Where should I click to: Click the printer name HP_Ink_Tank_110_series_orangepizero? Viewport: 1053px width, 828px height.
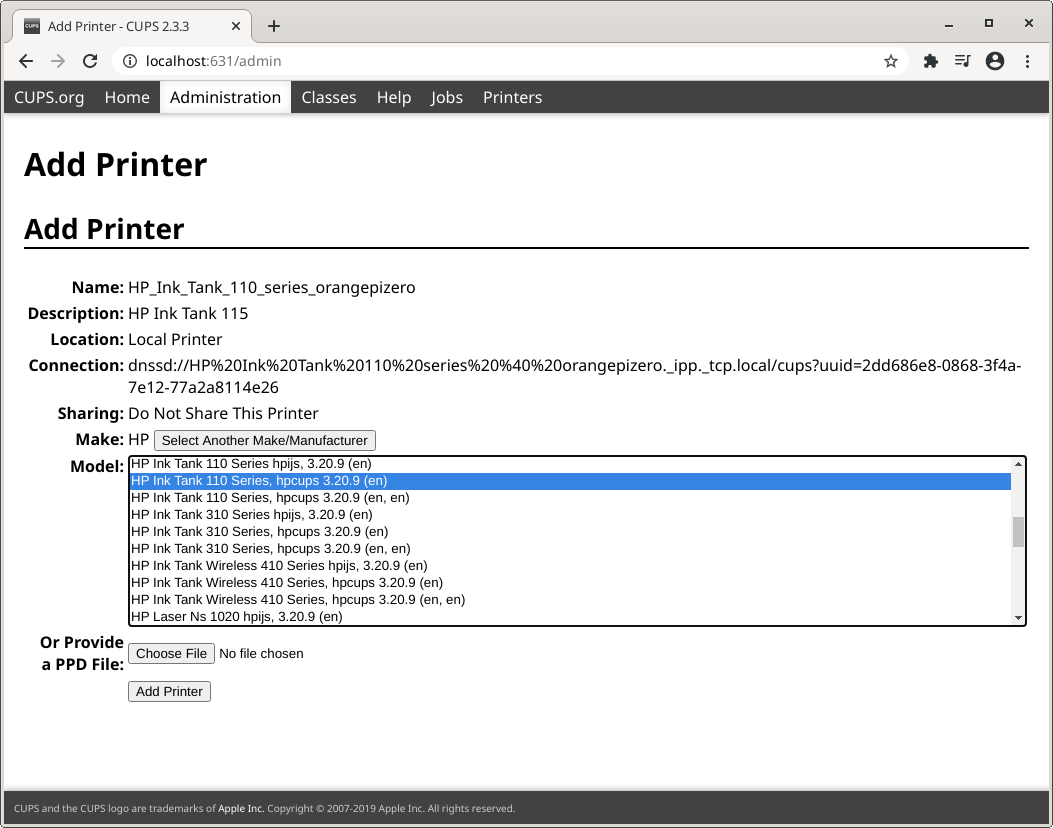(271, 287)
